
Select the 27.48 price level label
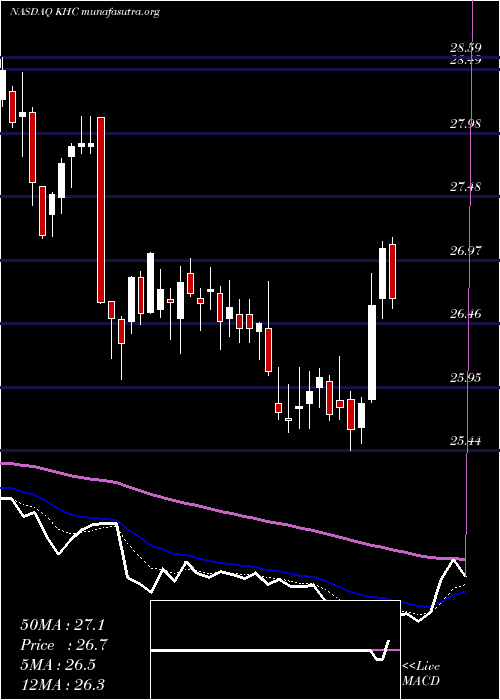click(465, 187)
